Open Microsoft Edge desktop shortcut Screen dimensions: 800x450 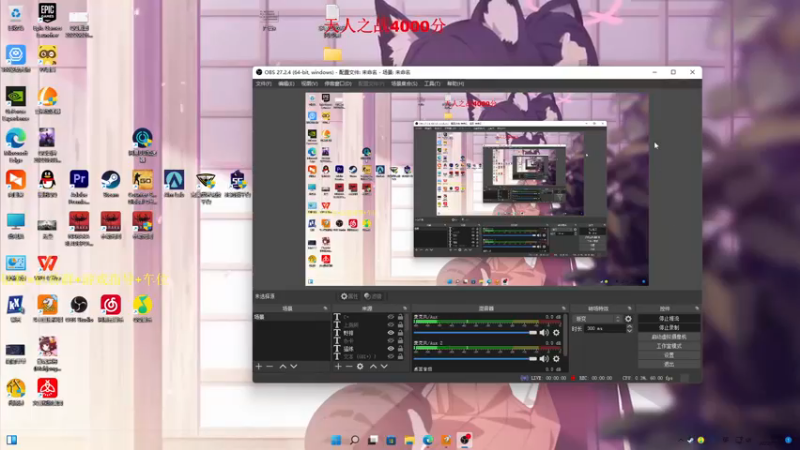pyautogui.click(x=16, y=145)
